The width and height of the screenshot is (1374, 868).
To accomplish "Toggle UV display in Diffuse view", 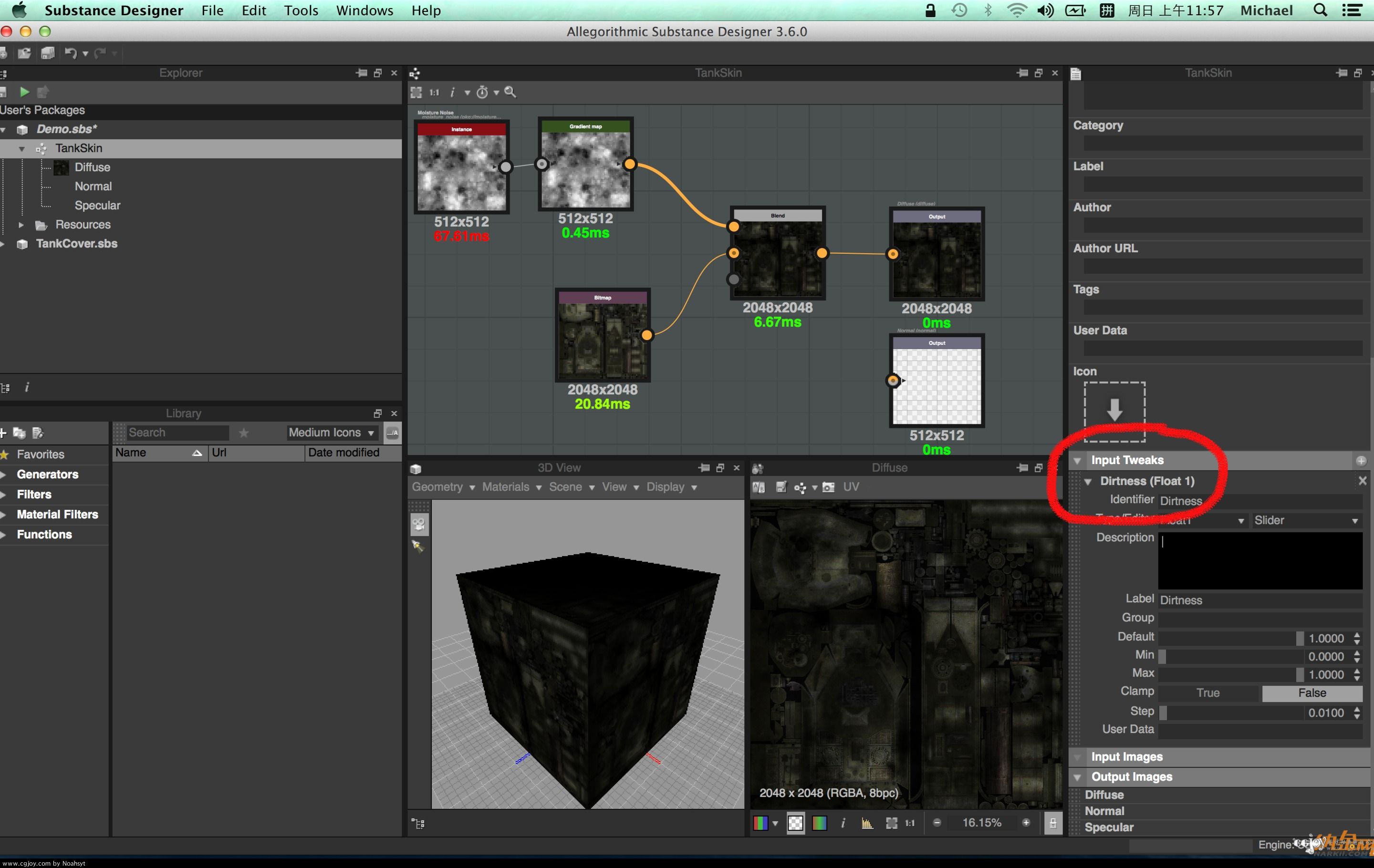I will click(851, 487).
